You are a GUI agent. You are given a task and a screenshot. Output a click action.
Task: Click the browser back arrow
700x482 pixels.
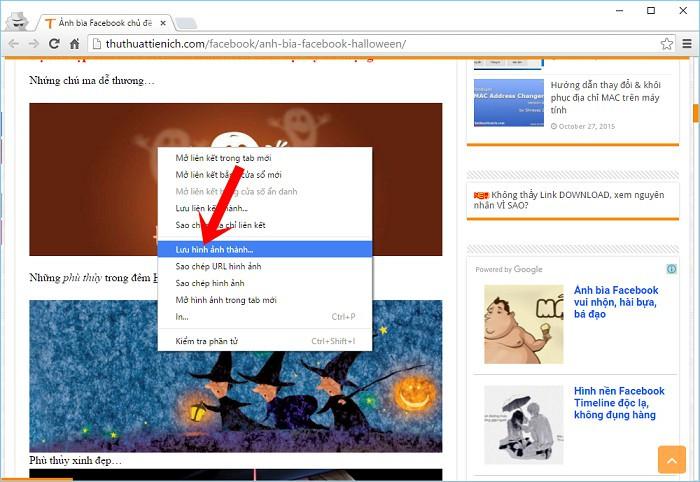pyautogui.click(x=14, y=44)
